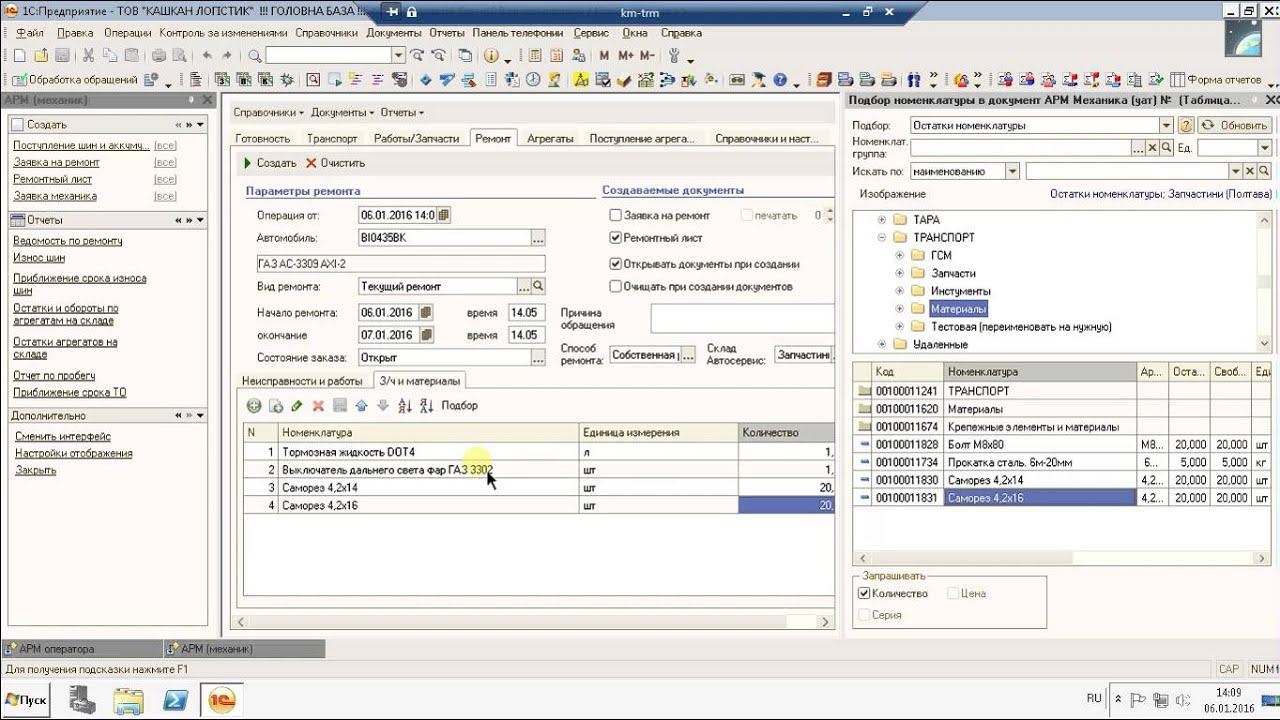The height and width of the screenshot is (720, 1280).
Task: Click the Обновить button in selection panel
Action: [1235, 125]
